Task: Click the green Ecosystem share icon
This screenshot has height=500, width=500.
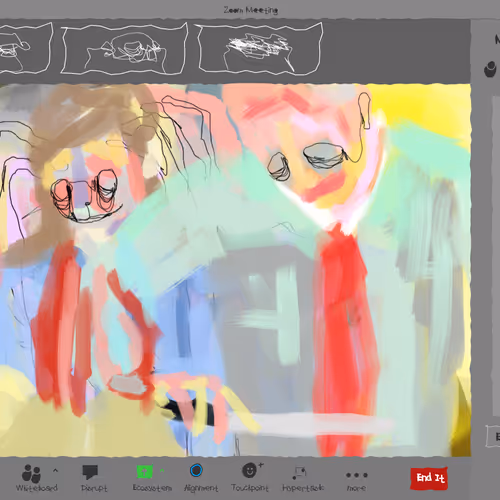Action: 145,471
